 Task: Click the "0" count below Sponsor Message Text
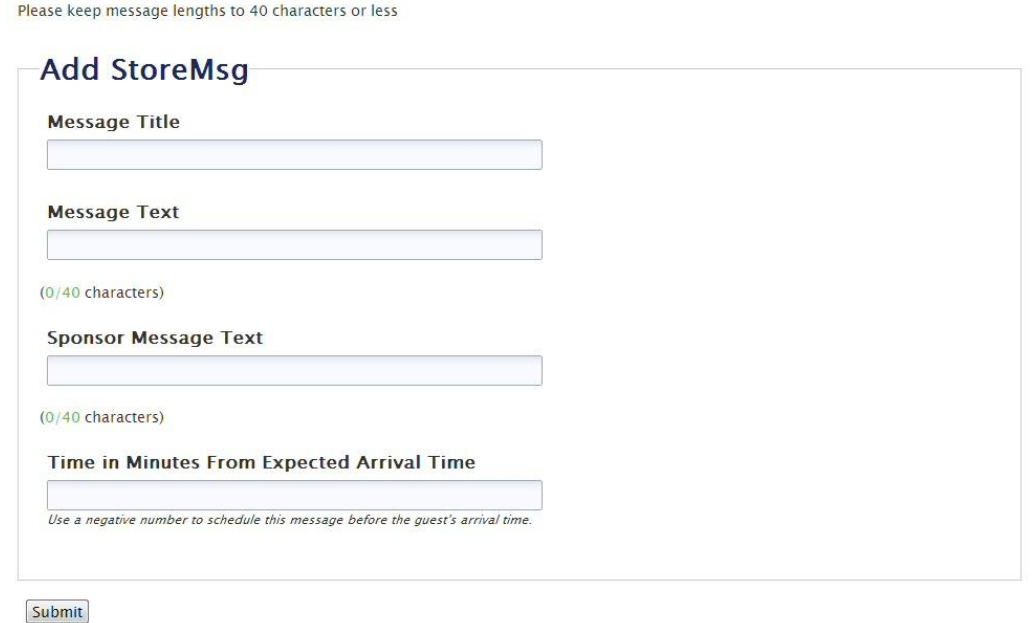pyautogui.click(x=48, y=417)
